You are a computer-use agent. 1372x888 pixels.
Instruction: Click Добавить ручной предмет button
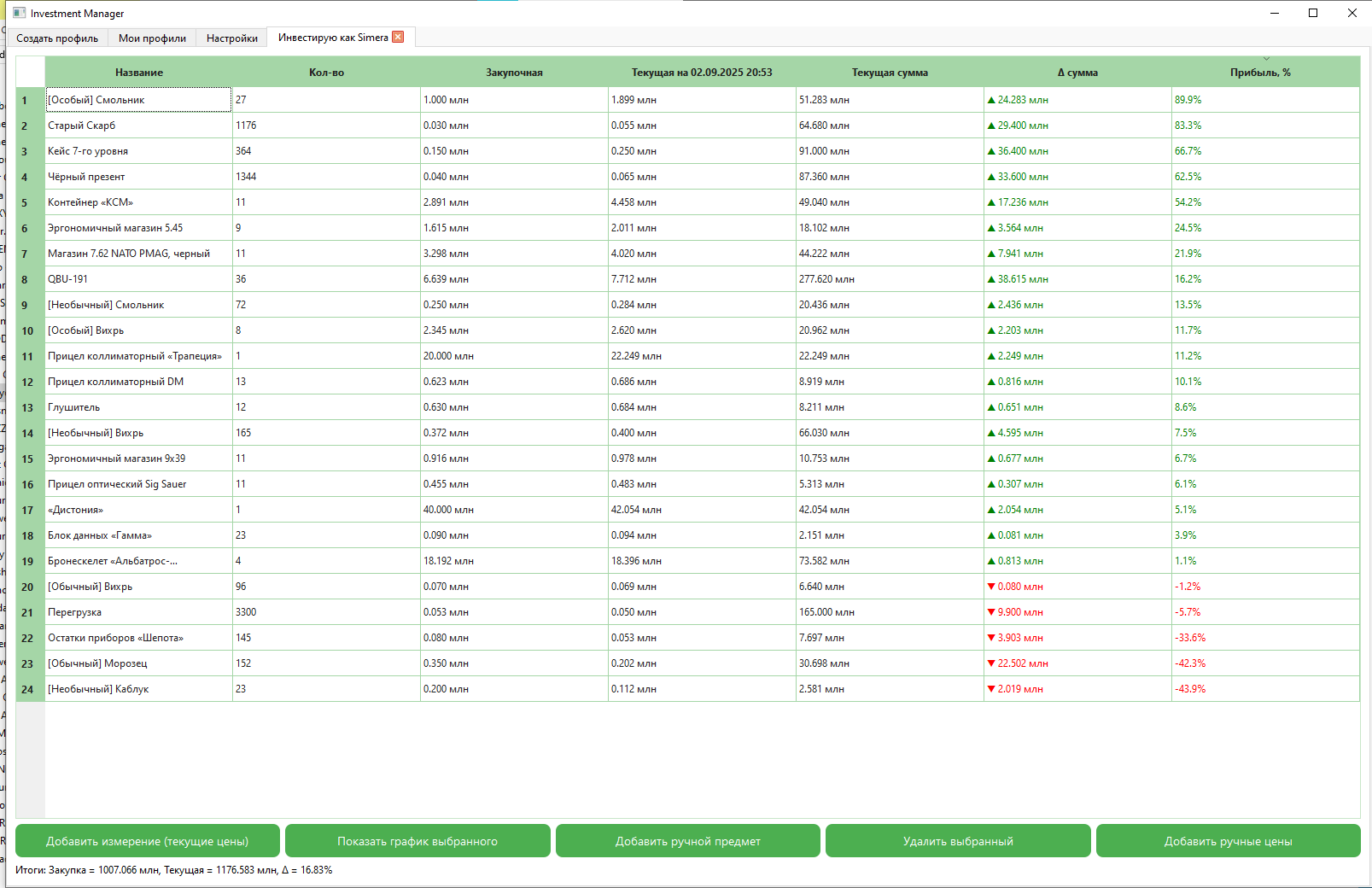(x=688, y=841)
